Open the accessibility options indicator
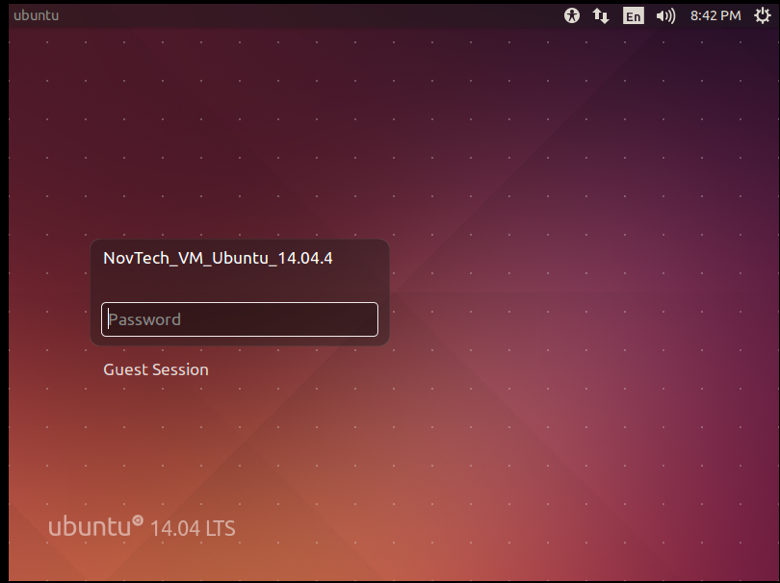 [572, 15]
